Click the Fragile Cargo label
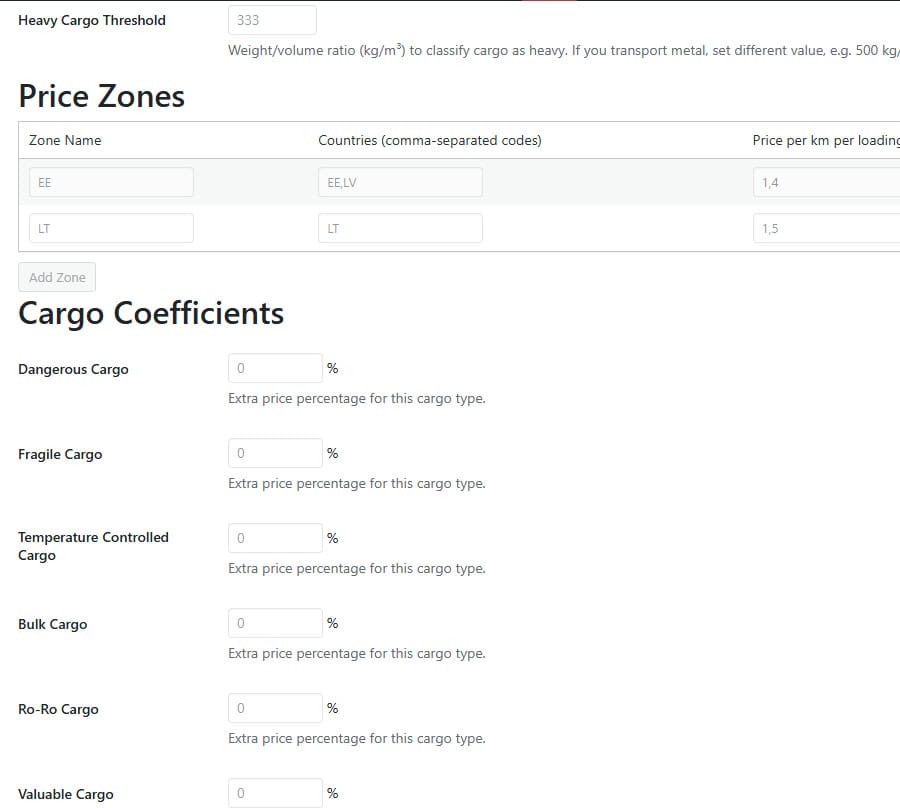The height and width of the screenshot is (808, 900). click(x=60, y=454)
